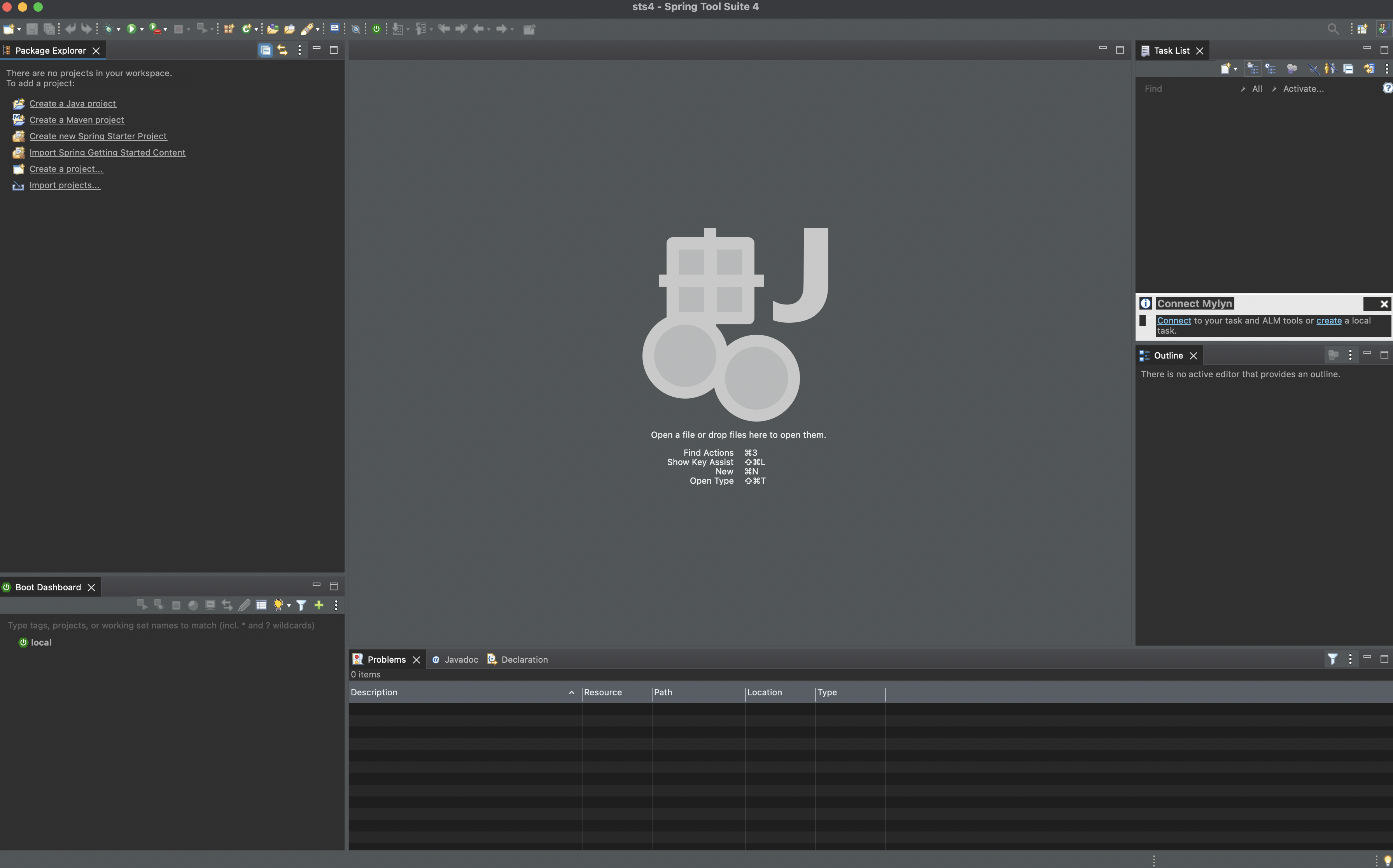The image size is (1393, 868).
Task: Click Create new Spring Starter Project link
Action: tap(98, 136)
